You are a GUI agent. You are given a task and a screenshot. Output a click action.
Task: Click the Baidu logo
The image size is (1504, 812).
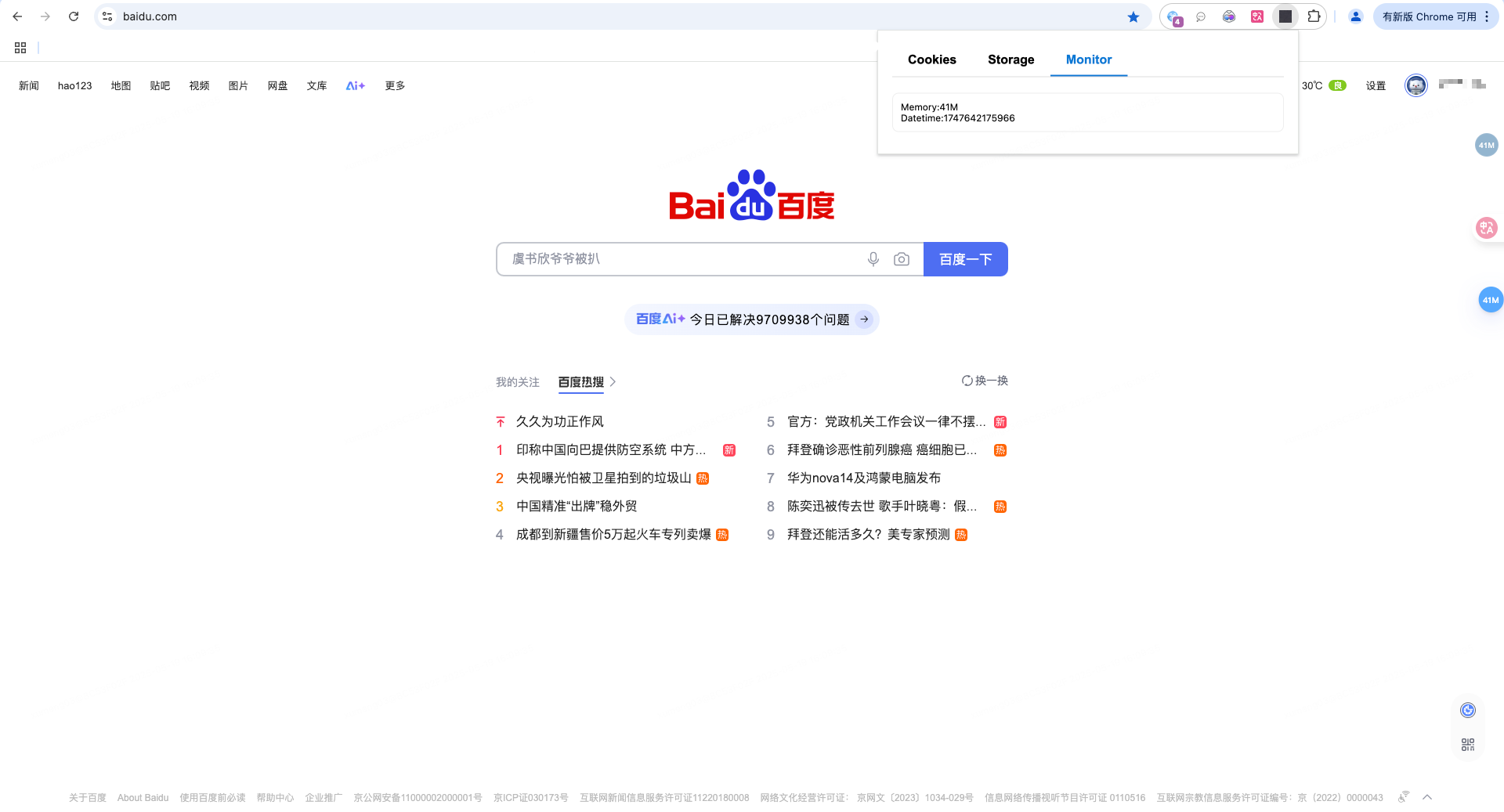point(751,196)
